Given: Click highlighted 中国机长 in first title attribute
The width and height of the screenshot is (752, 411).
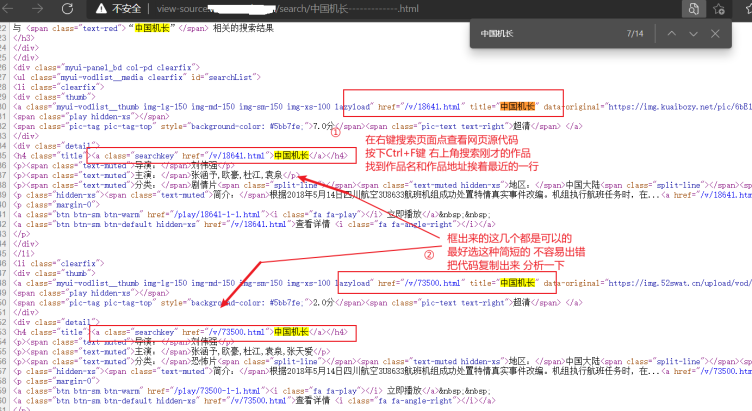Looking at the screenshot, I should (518, 105).
